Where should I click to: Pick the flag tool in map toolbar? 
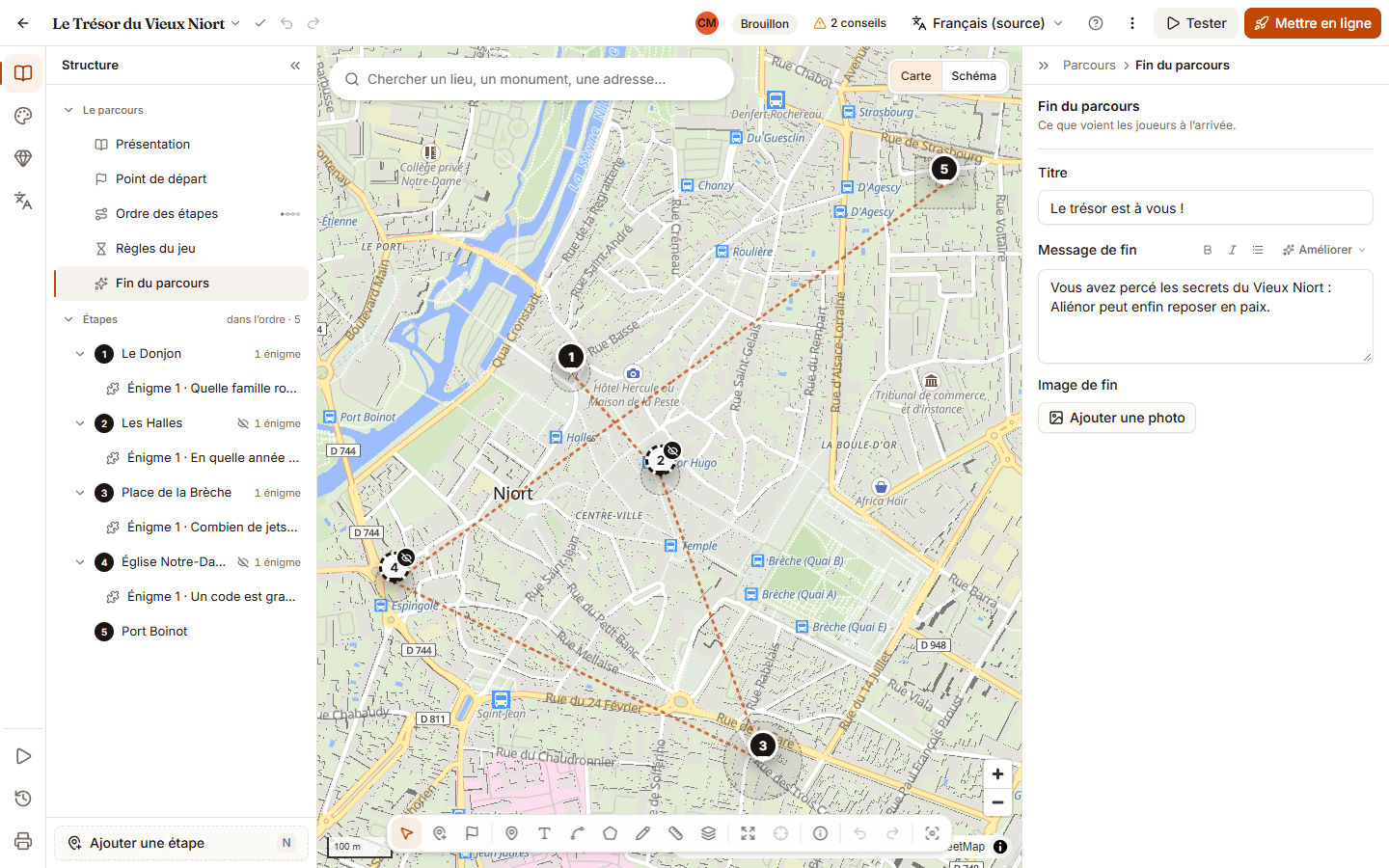click(x=473, y=833)
